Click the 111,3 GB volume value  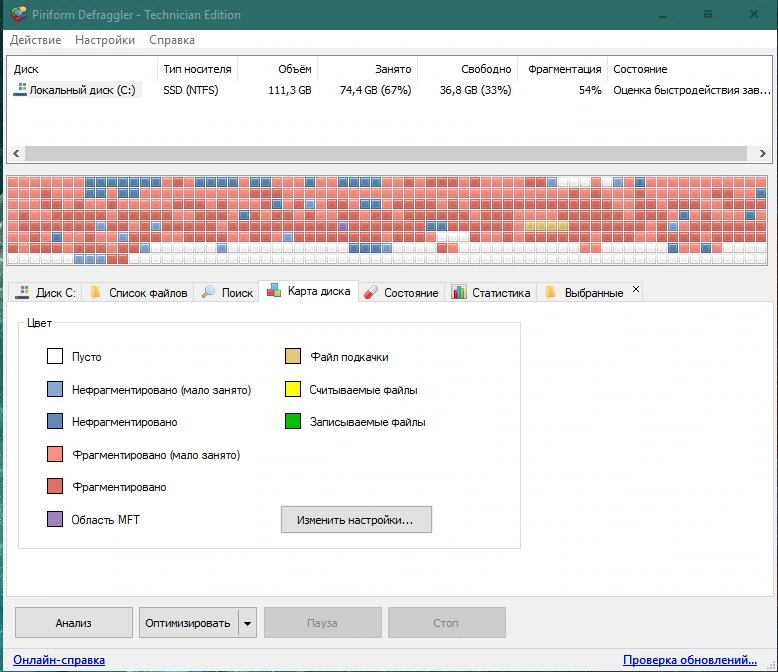290,90
